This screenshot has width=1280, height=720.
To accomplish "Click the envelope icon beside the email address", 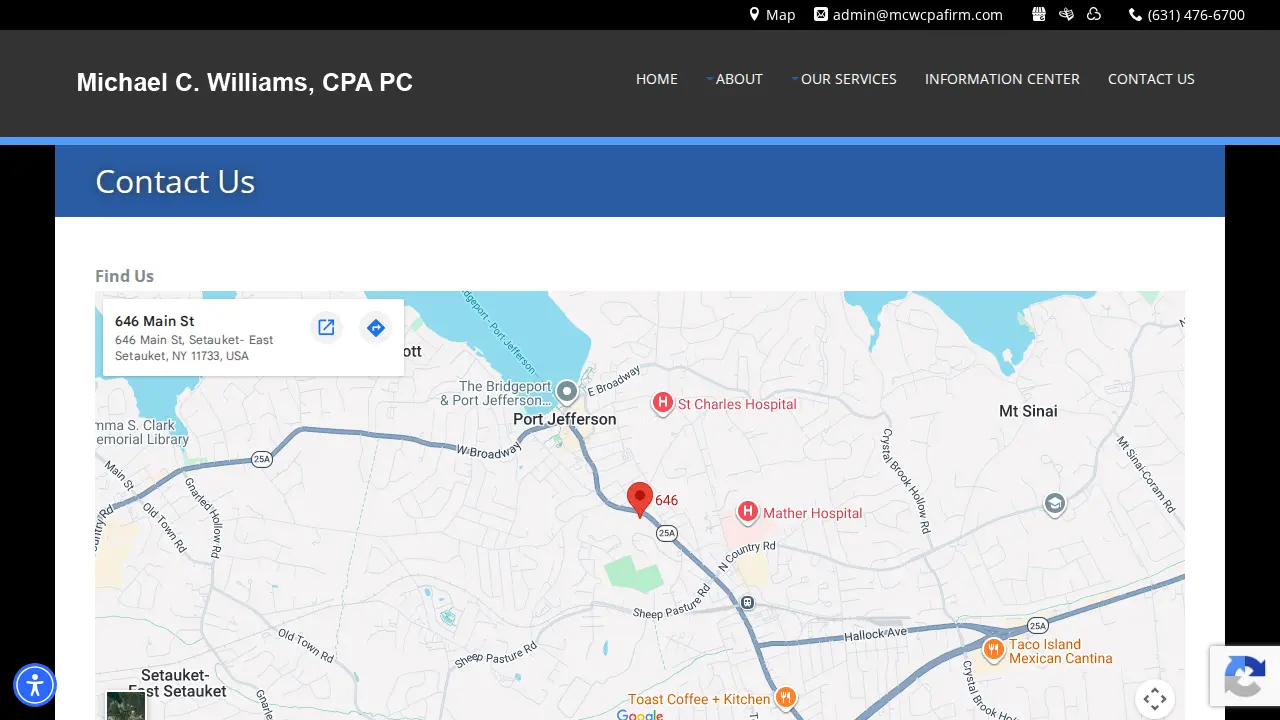I will [821, 15].
